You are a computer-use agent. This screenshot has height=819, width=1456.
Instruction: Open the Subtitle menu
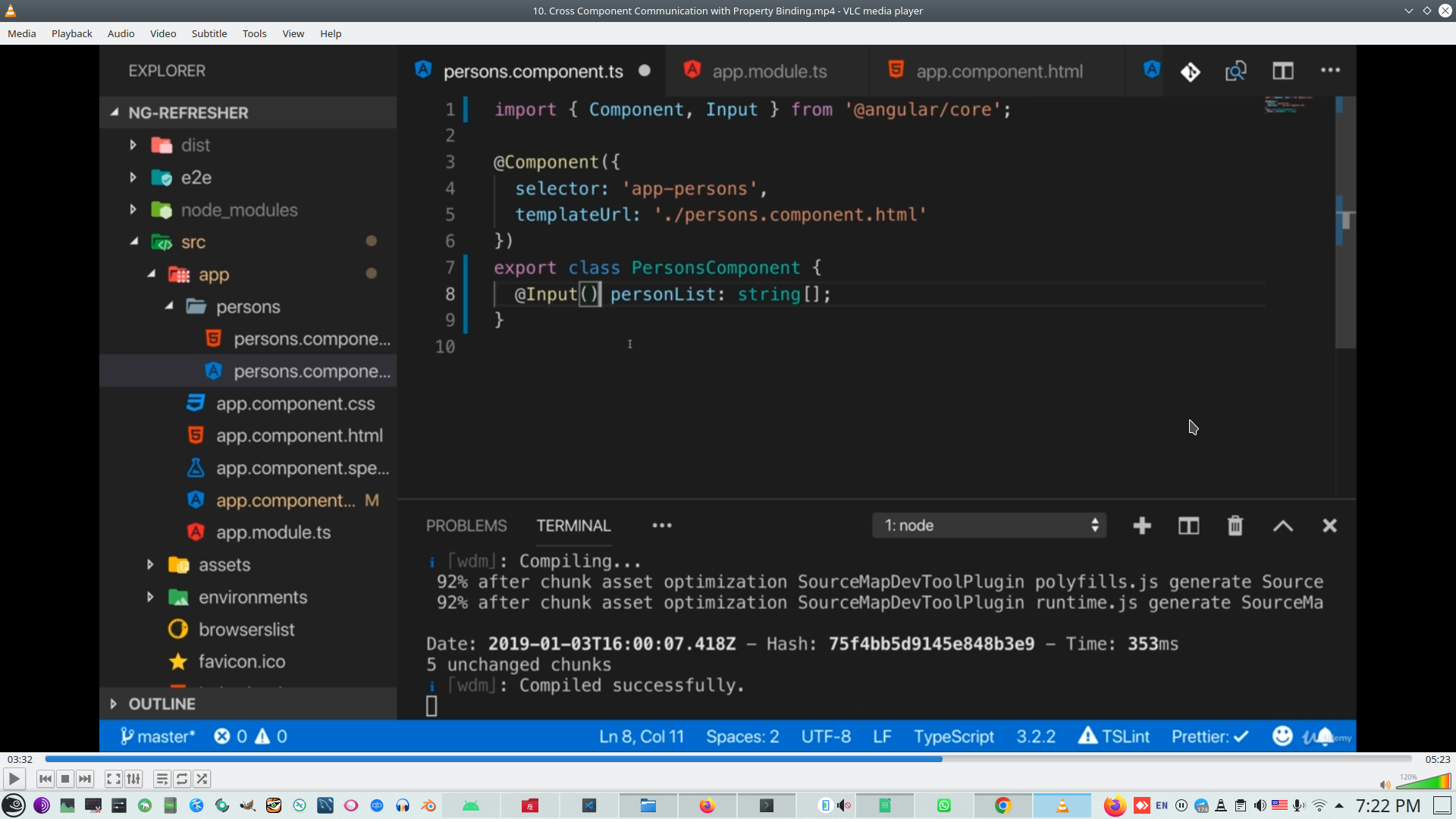pyautogui.click(x=209, y=33)
